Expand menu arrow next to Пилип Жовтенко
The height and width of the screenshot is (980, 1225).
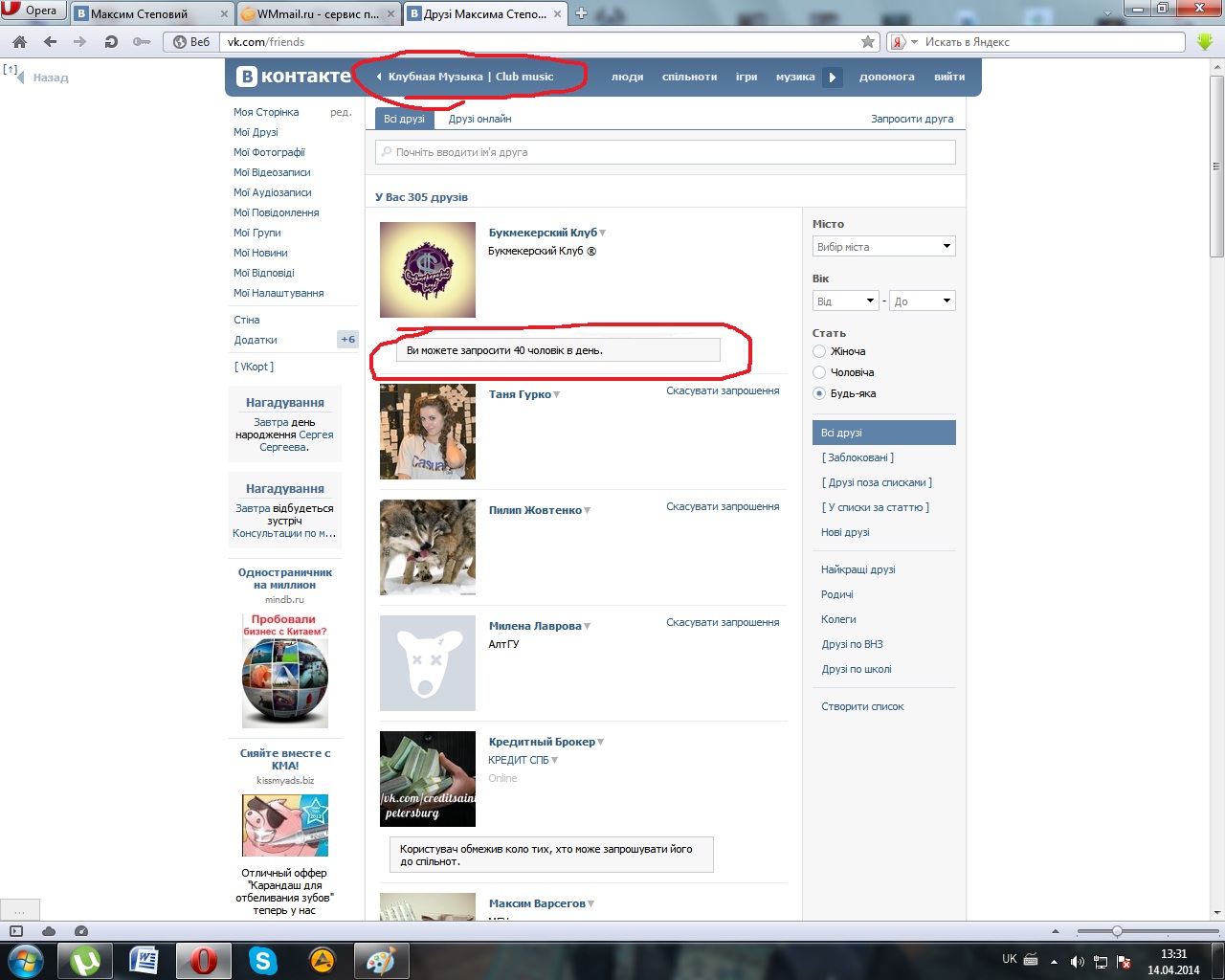(x=588, y=511)
